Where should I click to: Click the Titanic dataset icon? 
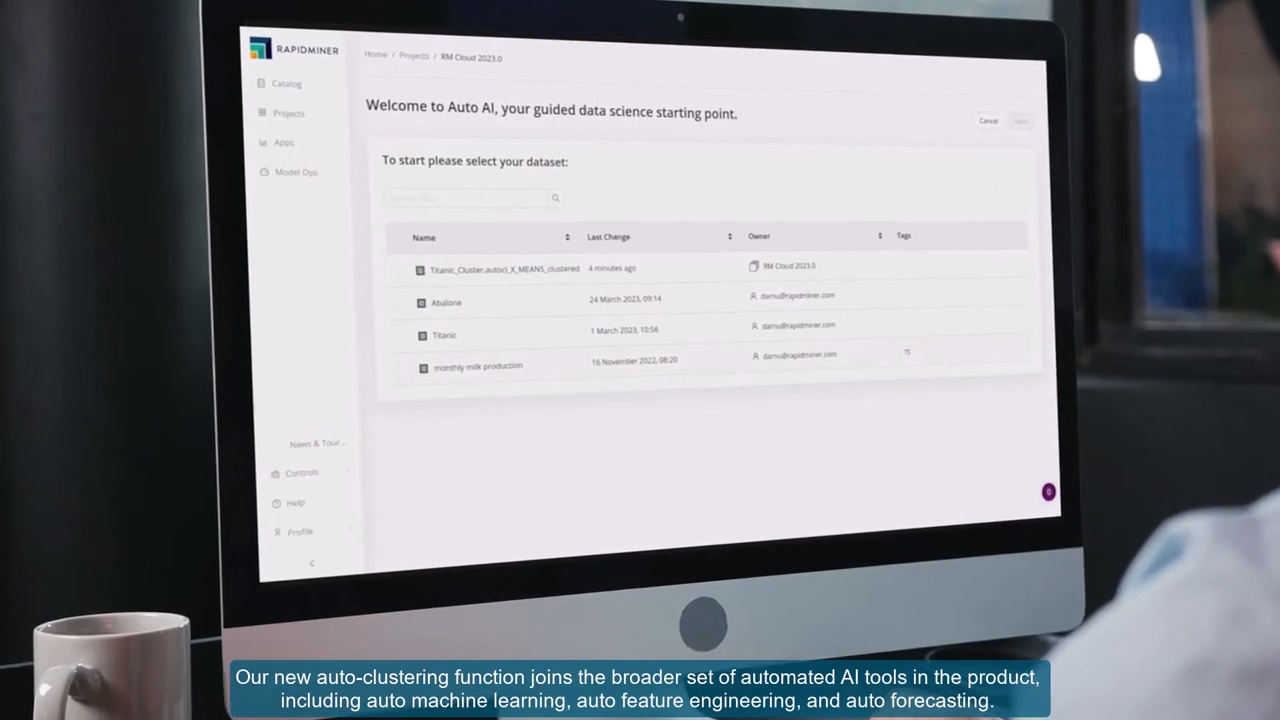click(422, 336)
